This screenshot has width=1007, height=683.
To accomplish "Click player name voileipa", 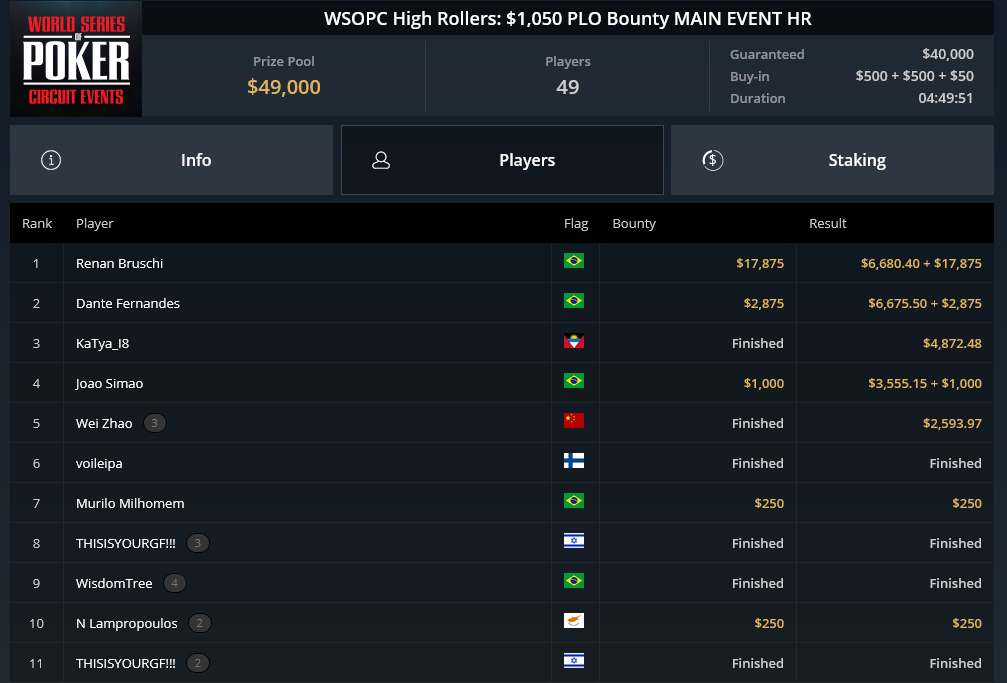I will point(99,463).
